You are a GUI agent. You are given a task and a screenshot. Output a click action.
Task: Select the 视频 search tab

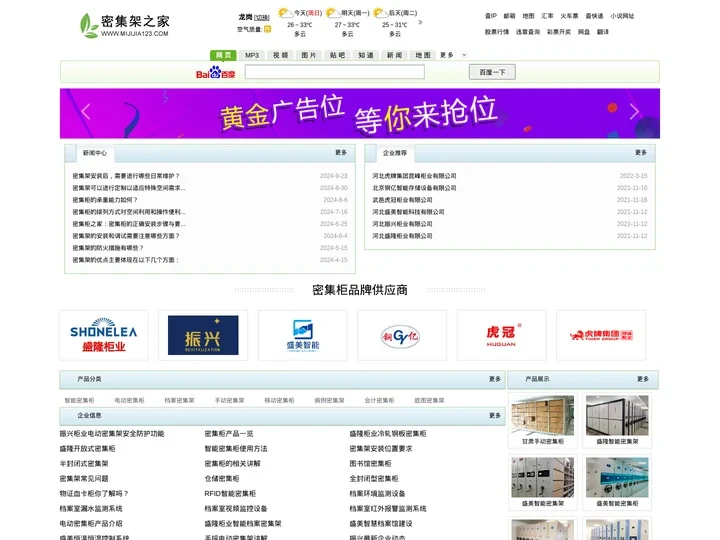coord(280,55)
